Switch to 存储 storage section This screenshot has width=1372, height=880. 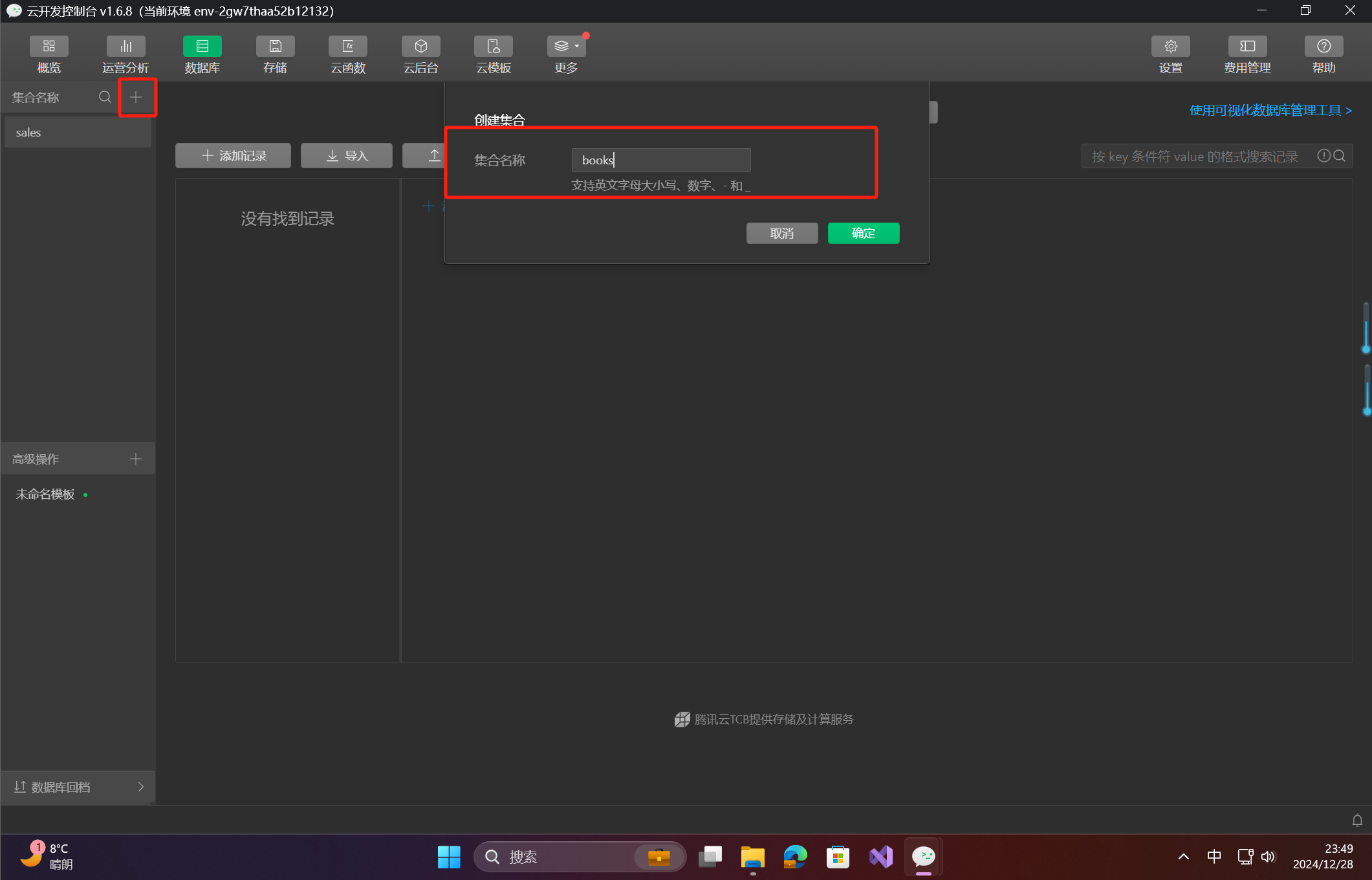click(275, 47)
